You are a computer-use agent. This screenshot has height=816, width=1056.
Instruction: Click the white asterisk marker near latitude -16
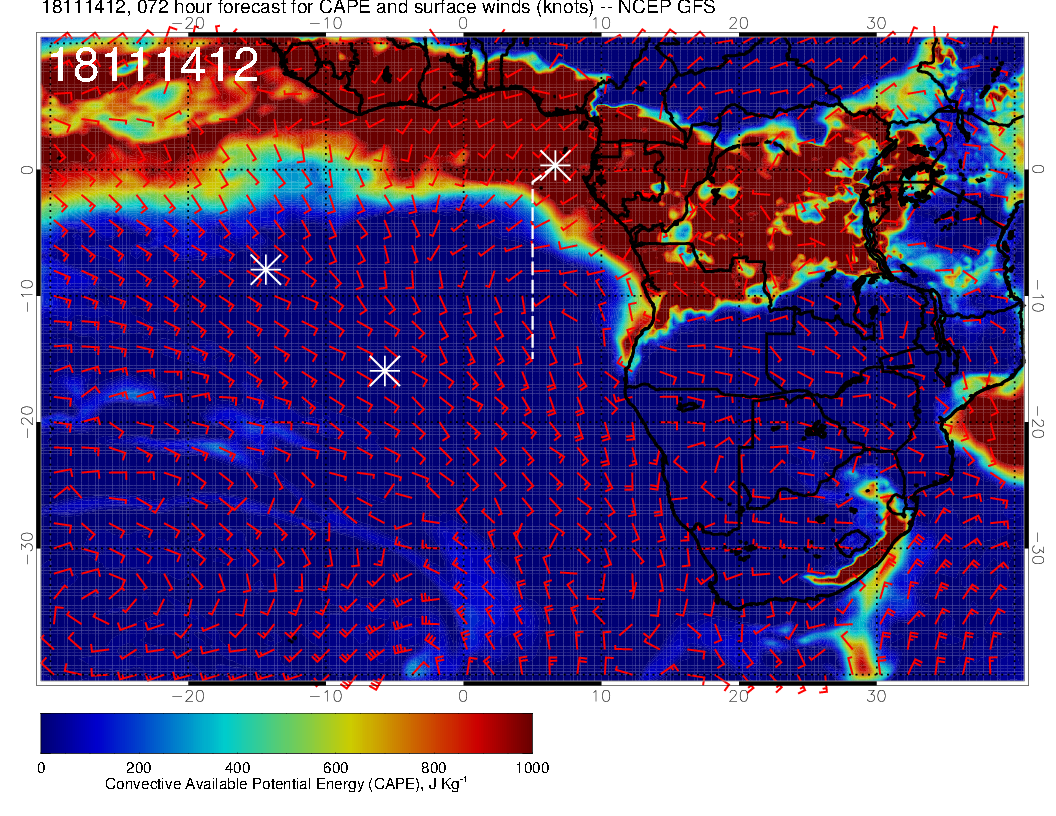pyautogui.click(x=385, y=371)
